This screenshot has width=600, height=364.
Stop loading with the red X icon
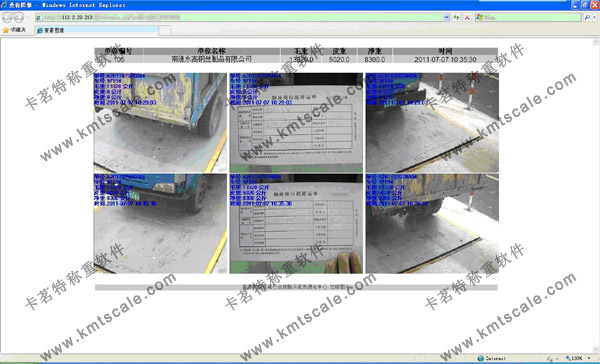[x=467, y=17]
